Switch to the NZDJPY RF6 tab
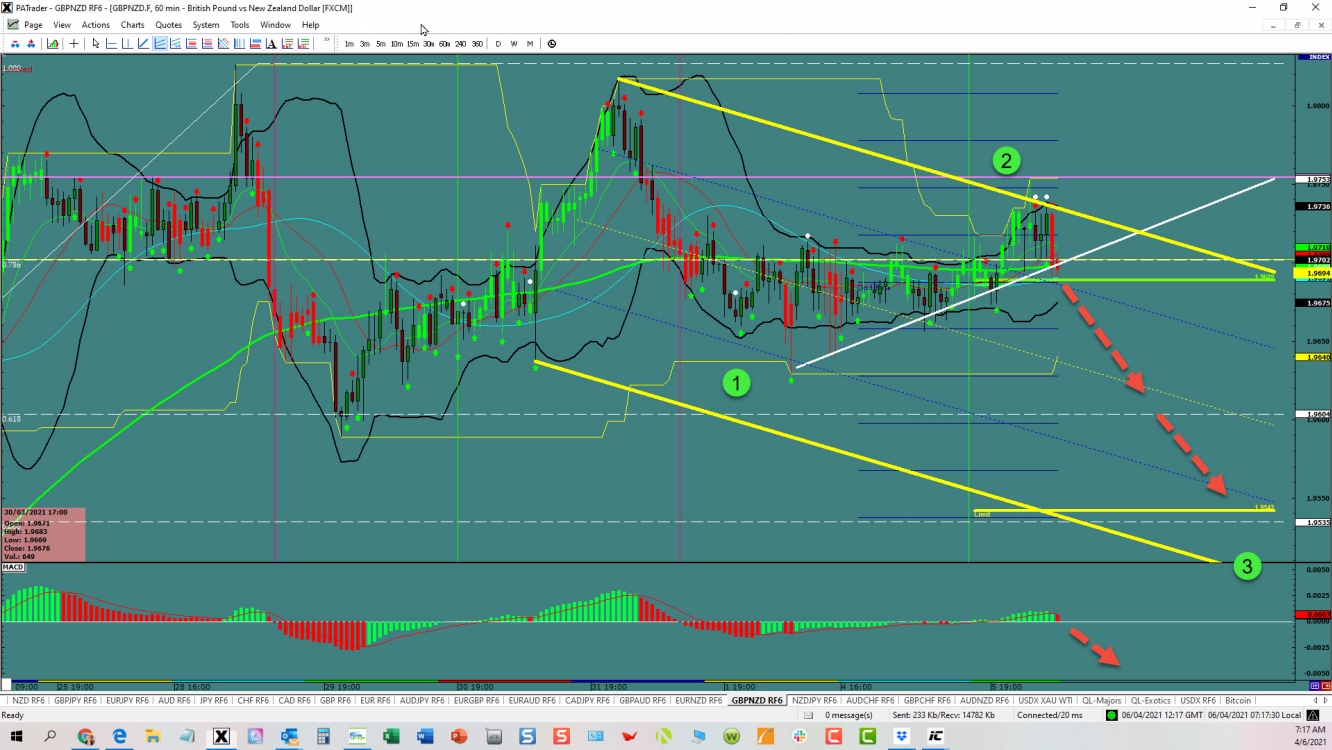Viewport: 1332px width, 750px height. [813, 701]
